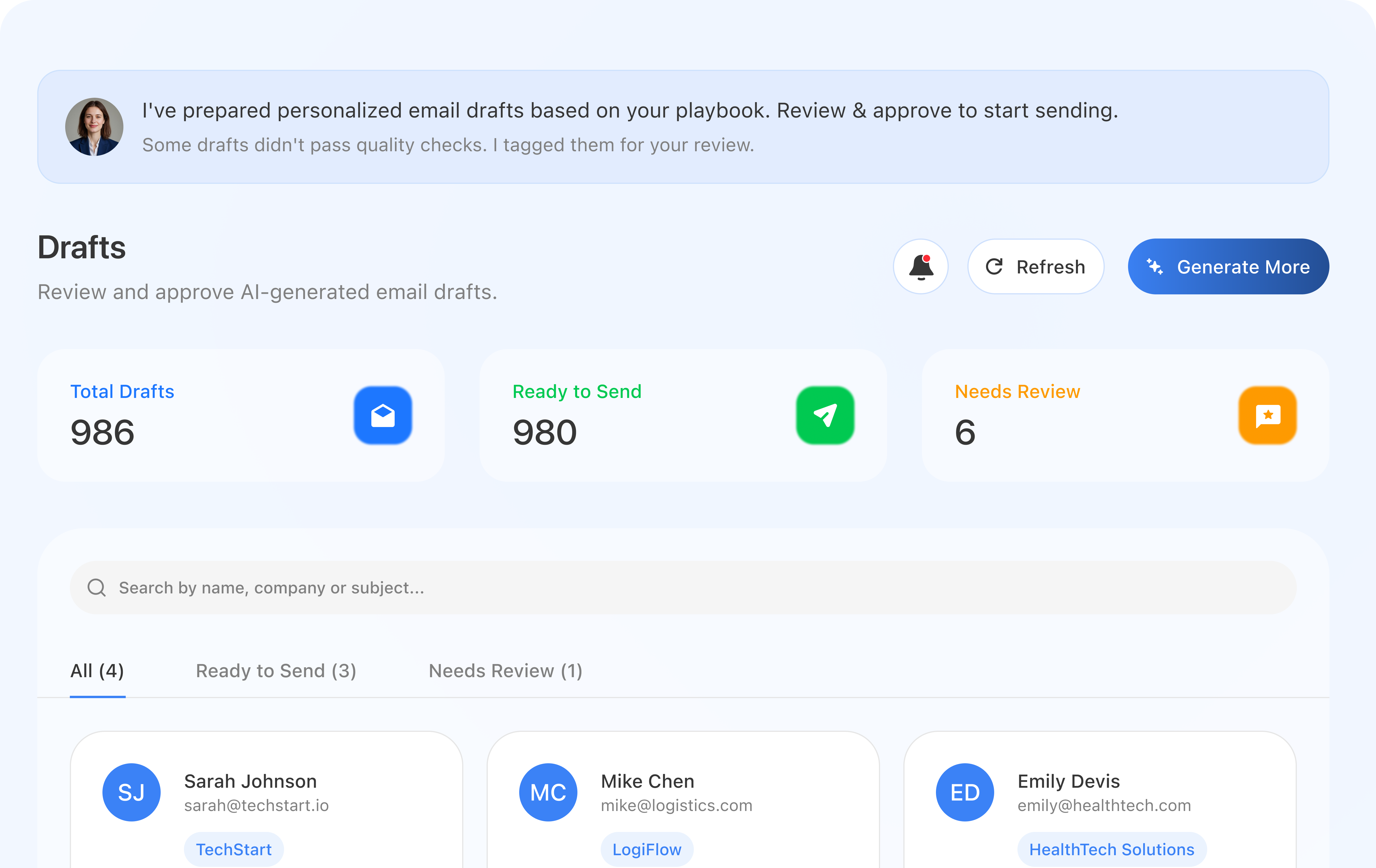Viewport: 1376px width, 868px height.
Task: Click Mike Chen's MC avatar
Action: [x=547, y=792]
